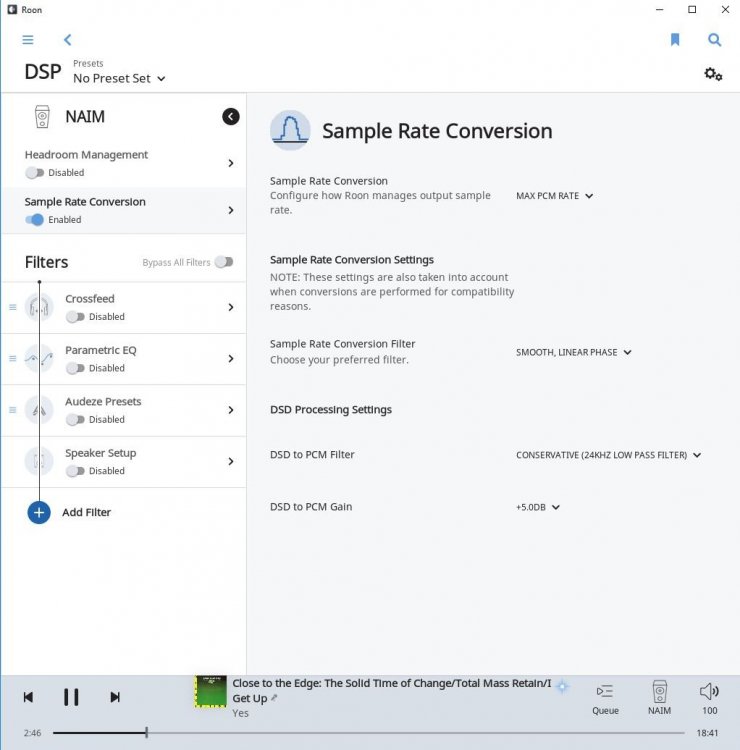Viewport: 740px width, 750px height.
Task: Click the Add Filter button
Action: point(69,512)
